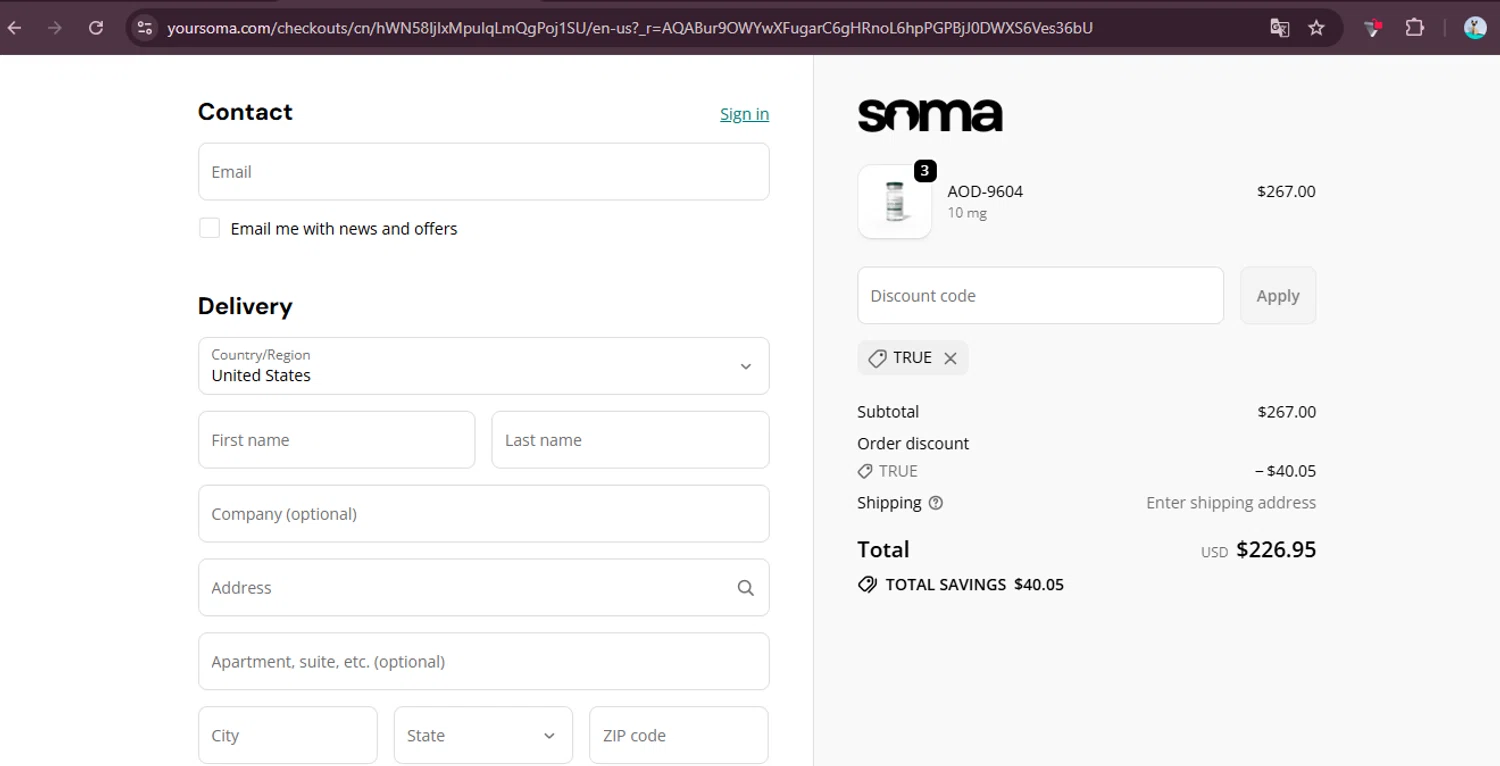The width and height of the screenshot is (1500, 766).
Task: Go back with the browser back arrow
Action: point(14,27)
